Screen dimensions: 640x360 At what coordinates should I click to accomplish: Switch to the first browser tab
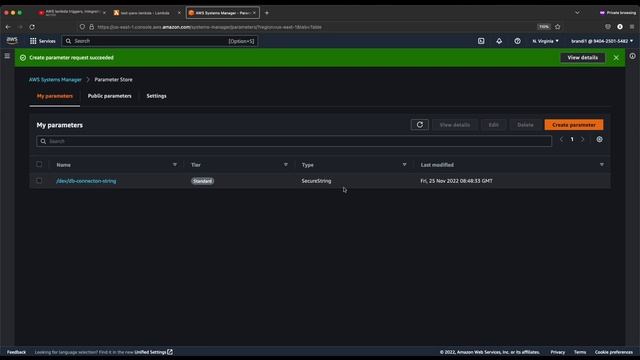tap(71, 13)
